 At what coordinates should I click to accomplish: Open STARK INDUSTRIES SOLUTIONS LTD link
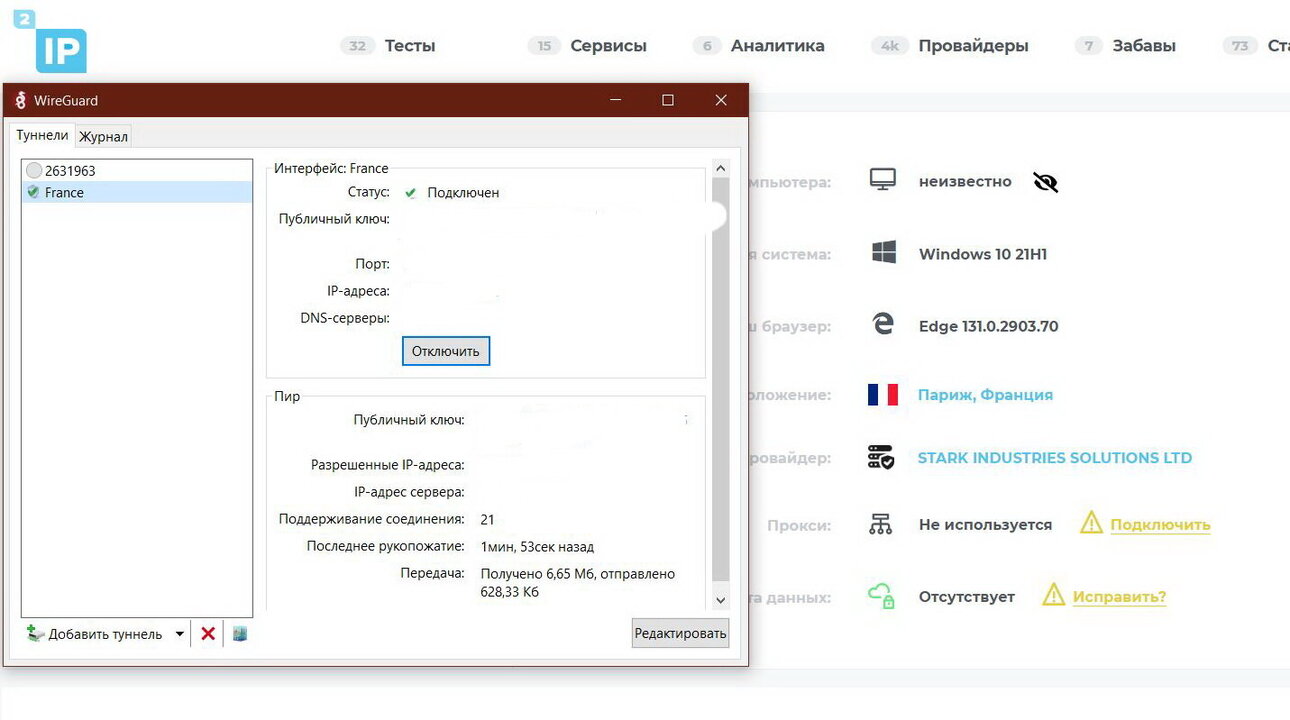coord(1055,457)
